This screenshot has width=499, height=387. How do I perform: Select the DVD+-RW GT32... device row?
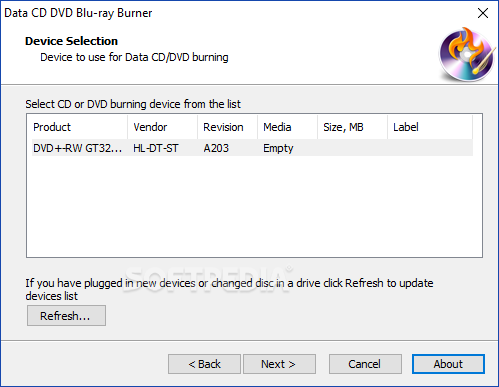(x=252, y=148)
